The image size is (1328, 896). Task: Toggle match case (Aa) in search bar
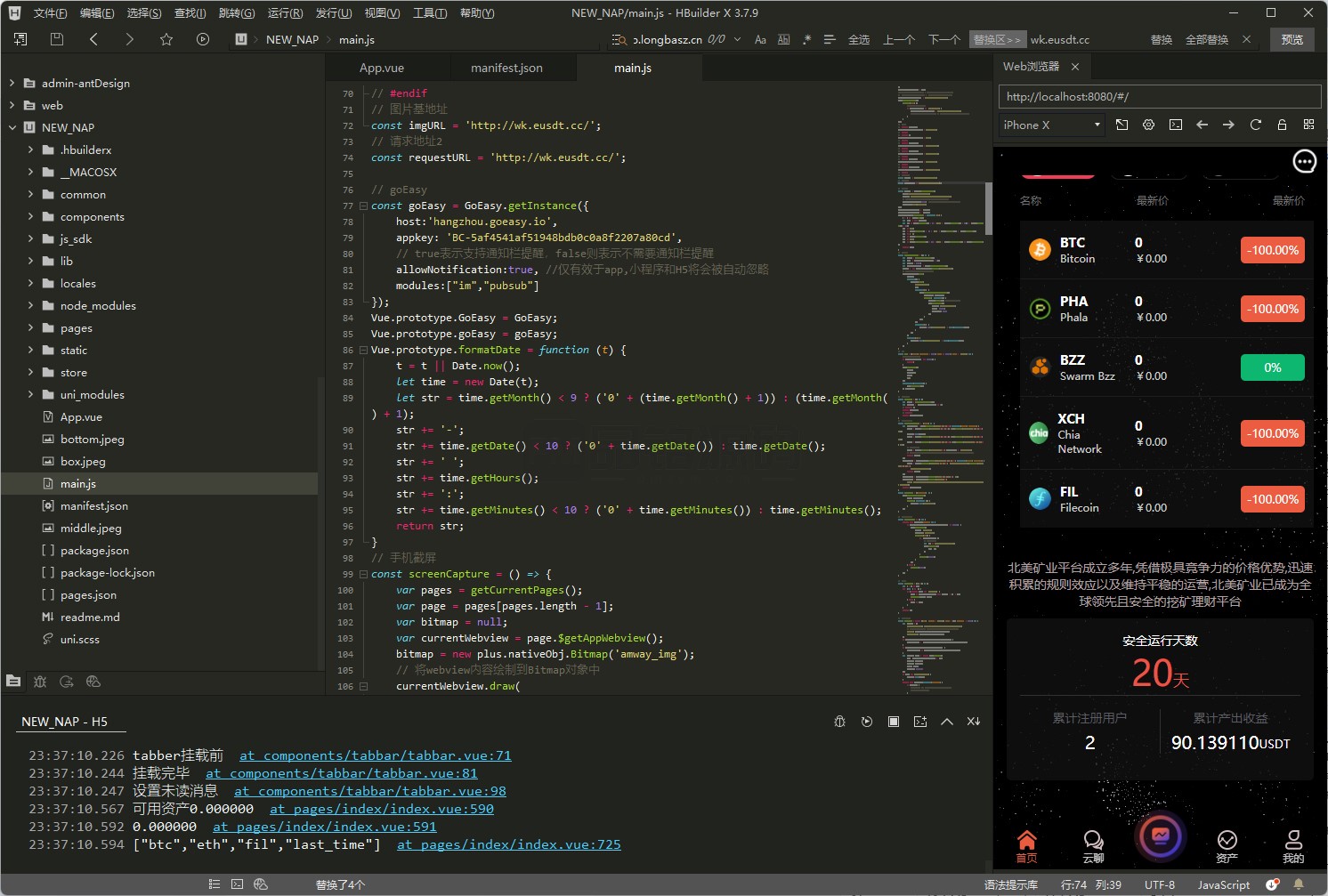click(760, 39)
